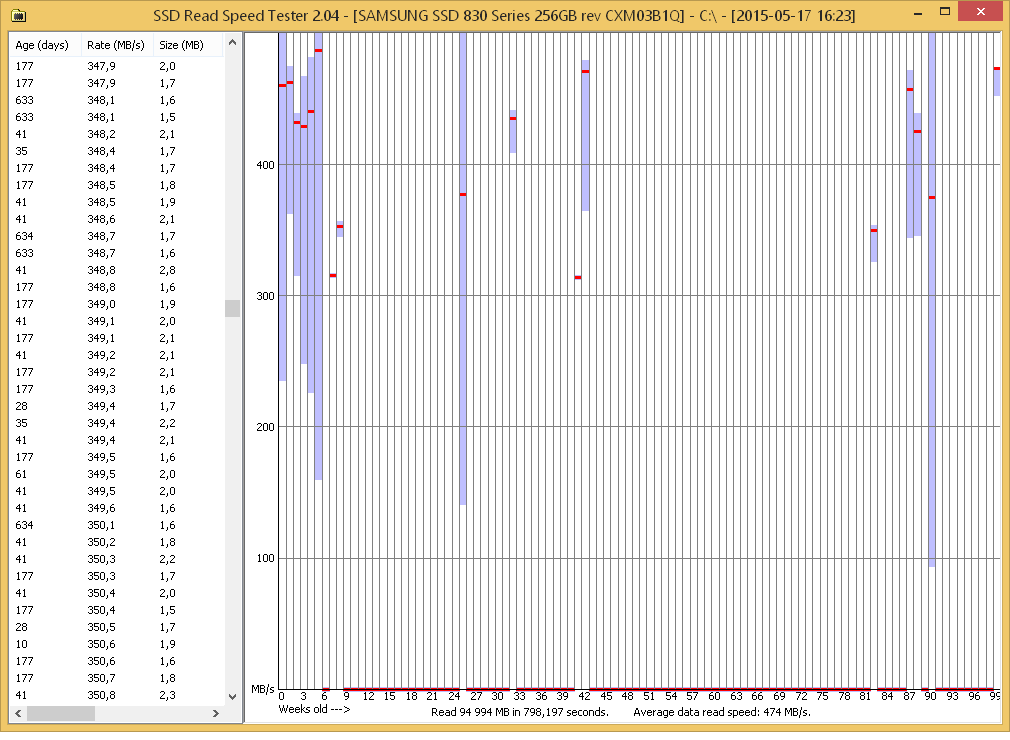The width and height of the screenshot is (1010, 740).
Task: Select the row with rate 349,0
Action: [x=117, y=304]
